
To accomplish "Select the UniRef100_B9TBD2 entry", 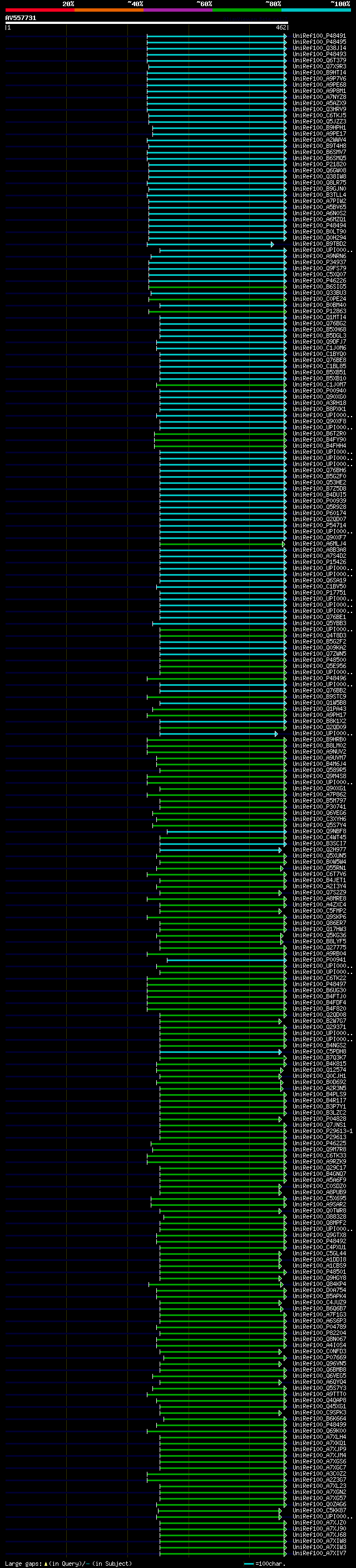I will [319, 244].
